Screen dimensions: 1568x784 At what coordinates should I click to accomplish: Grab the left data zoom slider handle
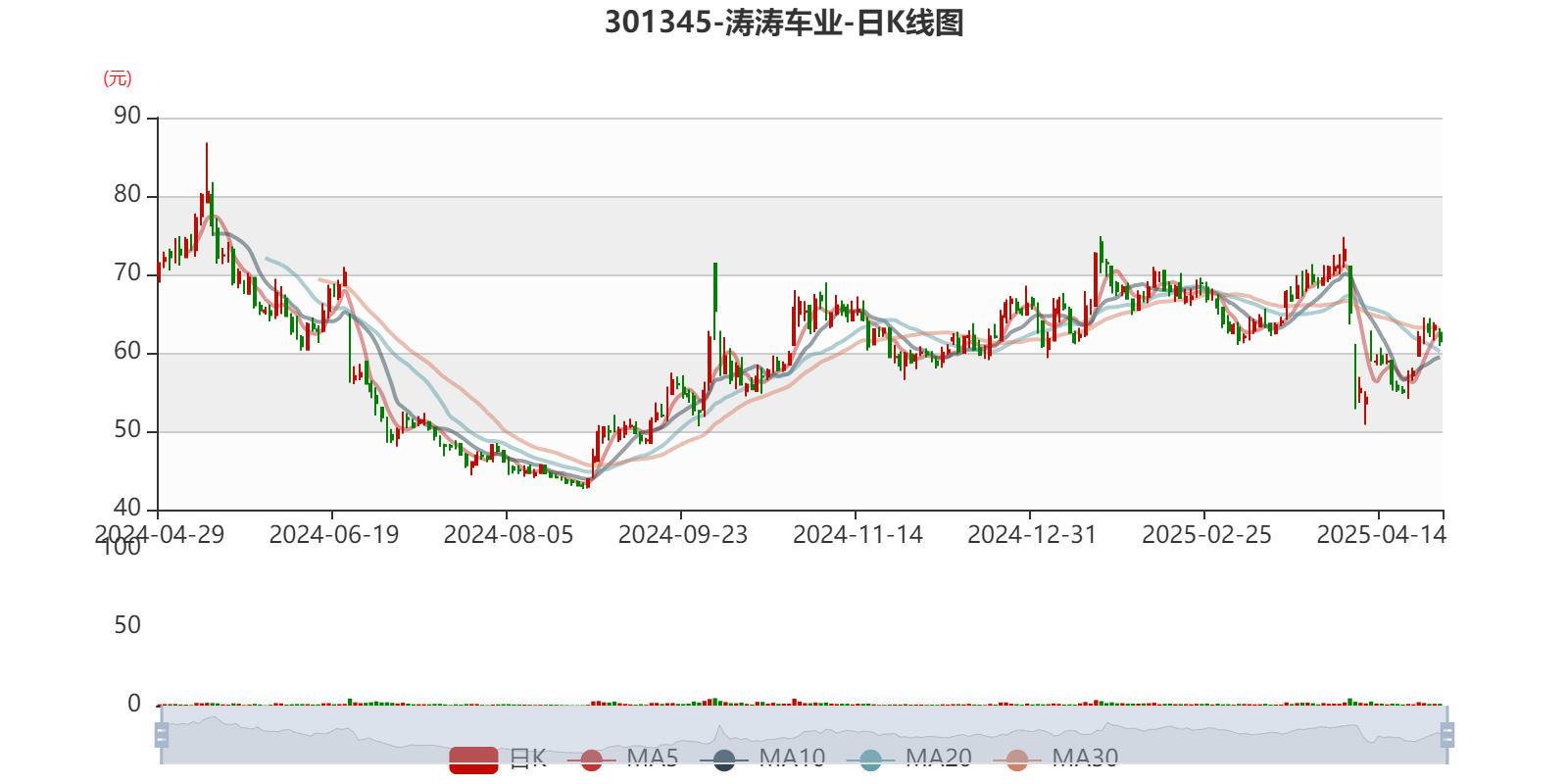pos(161,734)
